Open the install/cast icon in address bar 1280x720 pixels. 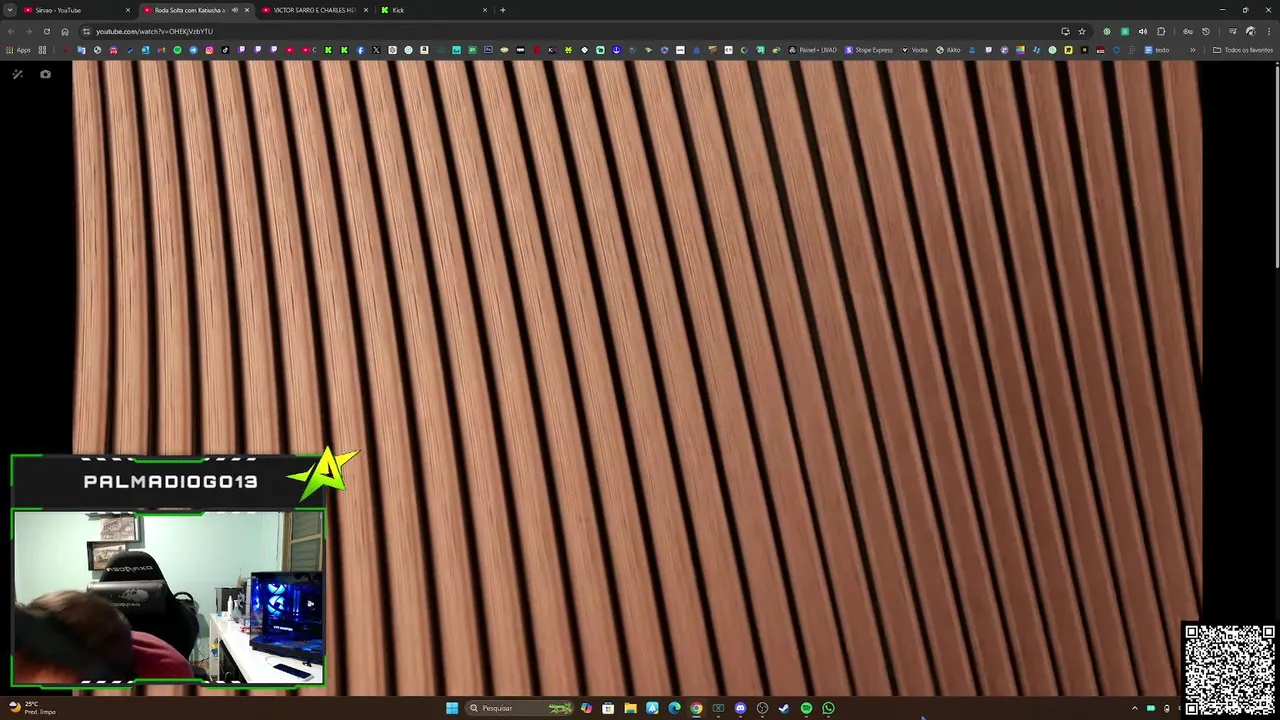click(x=1066, y=31)
